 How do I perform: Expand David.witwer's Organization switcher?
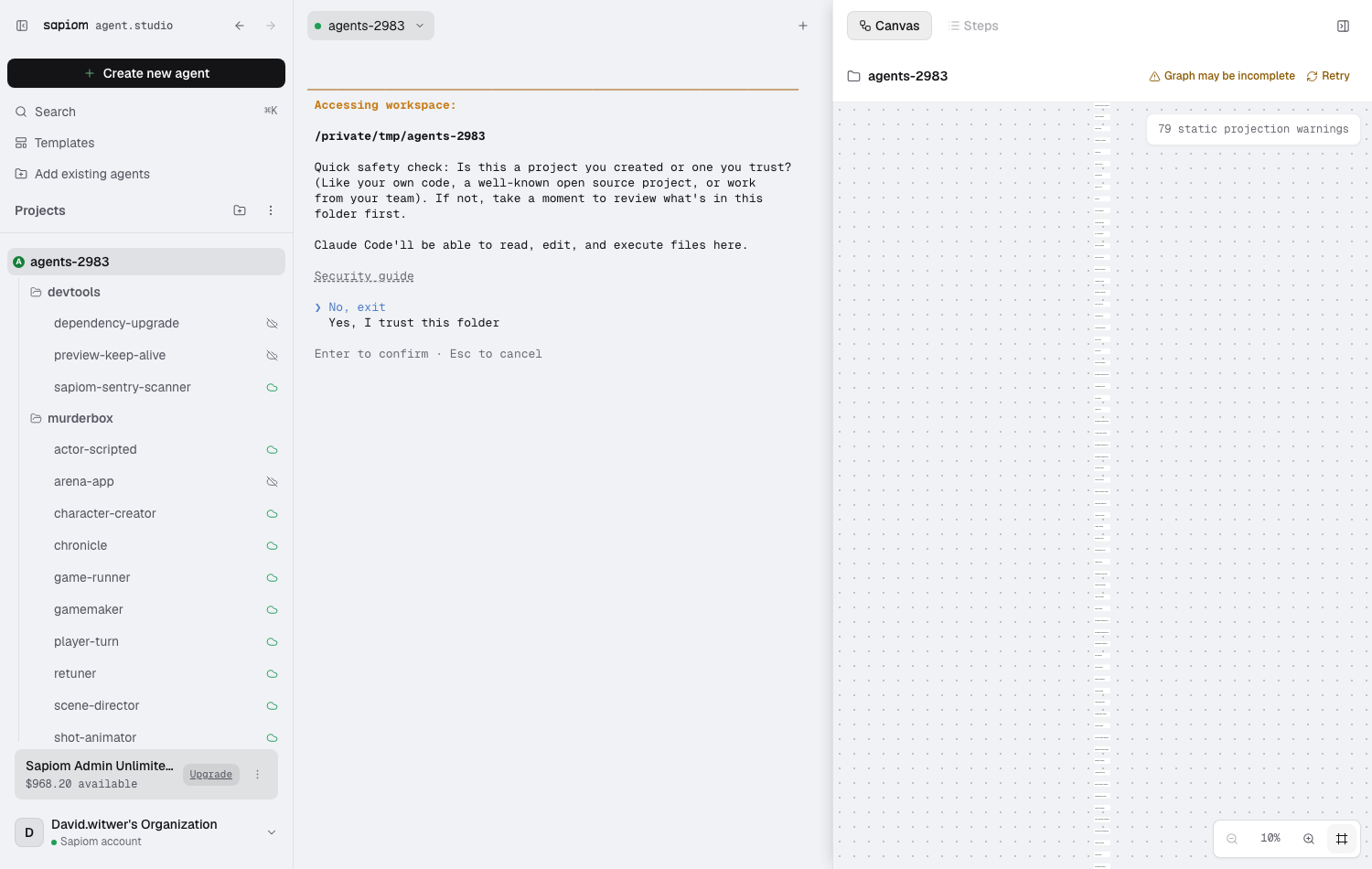click(272, 832)
